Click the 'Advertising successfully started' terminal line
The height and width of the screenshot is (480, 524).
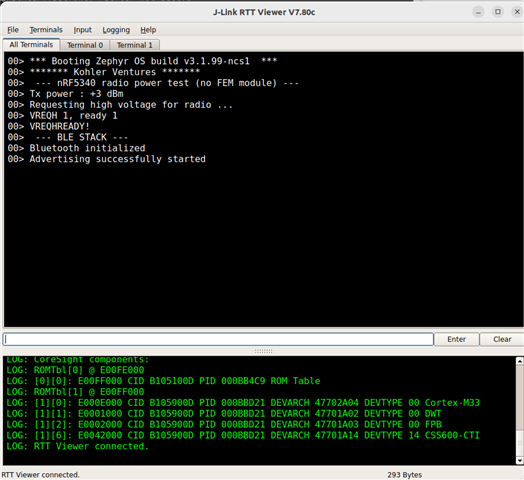117,159
